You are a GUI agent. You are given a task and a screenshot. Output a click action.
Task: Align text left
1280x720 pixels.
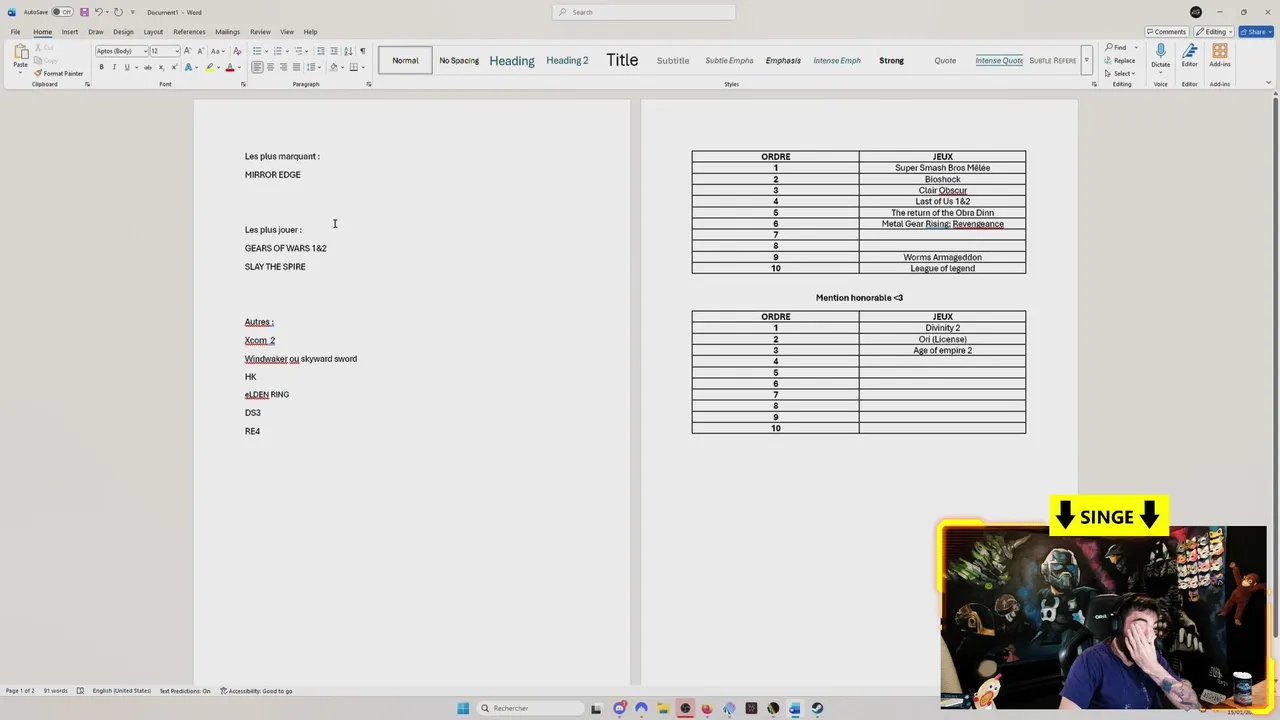pos(257,67)
